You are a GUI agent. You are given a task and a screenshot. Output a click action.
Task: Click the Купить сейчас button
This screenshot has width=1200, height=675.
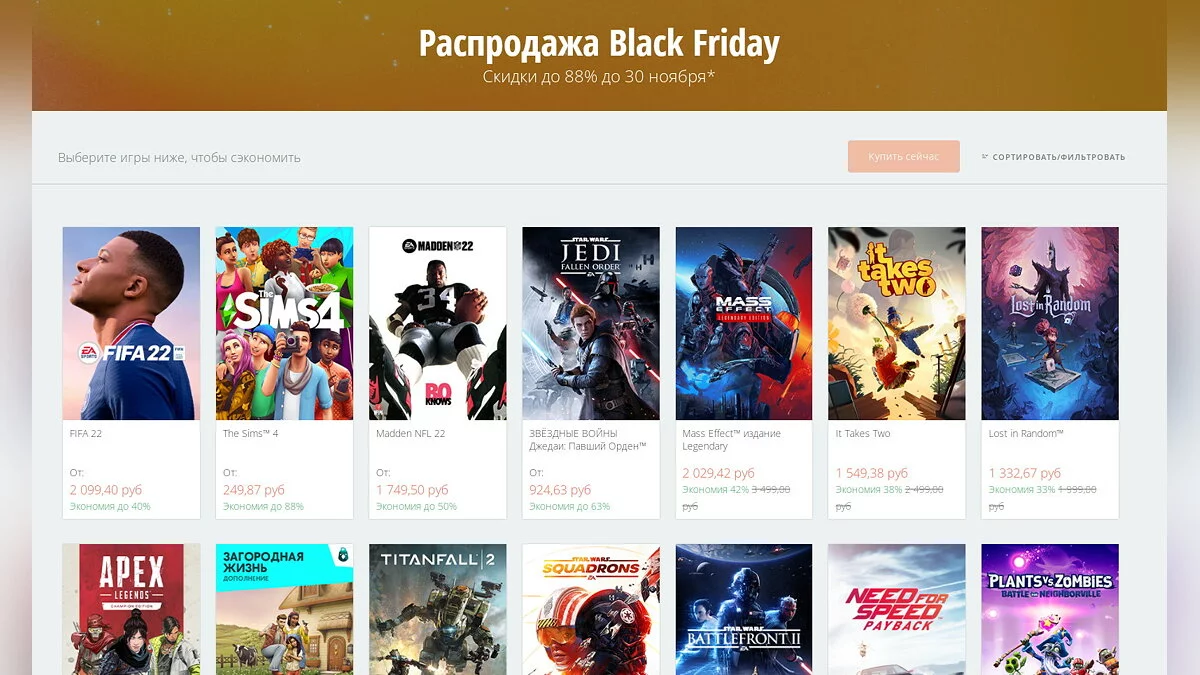tap(904, 156)
